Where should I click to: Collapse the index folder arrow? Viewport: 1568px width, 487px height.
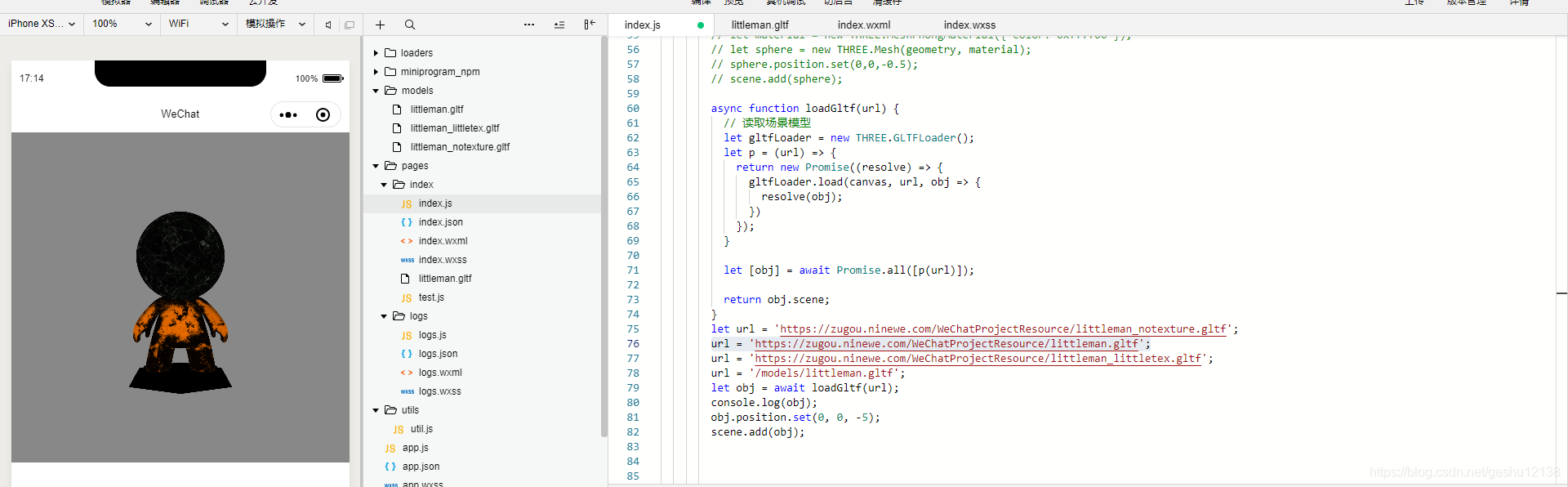click(x=384, y=185)
